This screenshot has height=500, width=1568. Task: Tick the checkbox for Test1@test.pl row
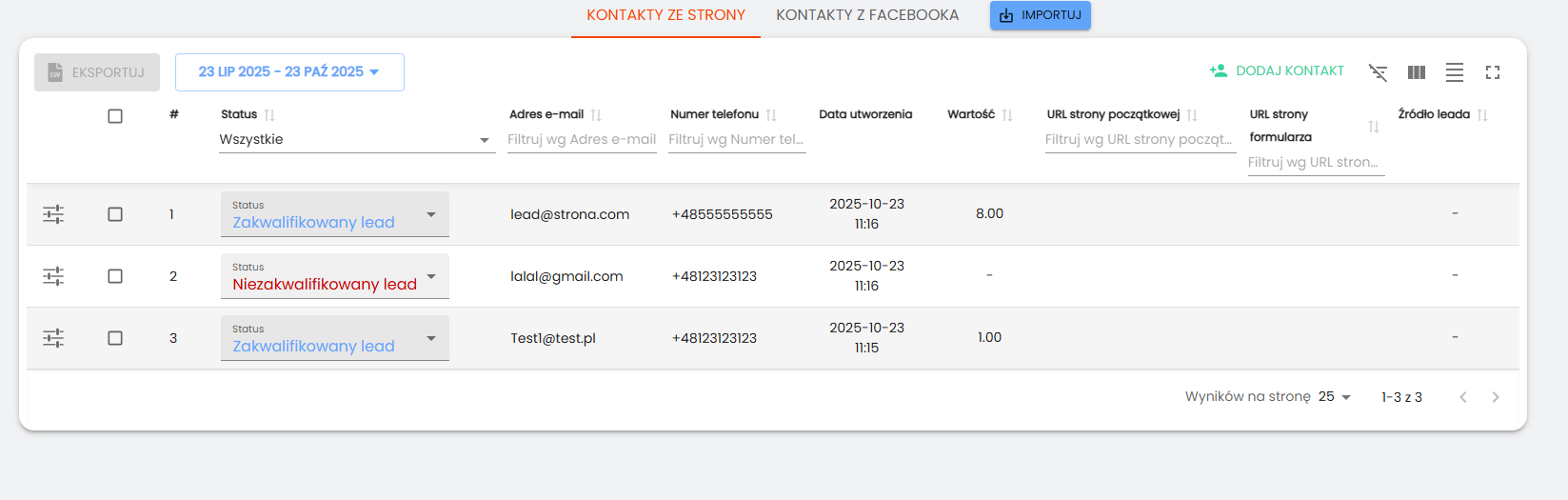tap(115, 338)
